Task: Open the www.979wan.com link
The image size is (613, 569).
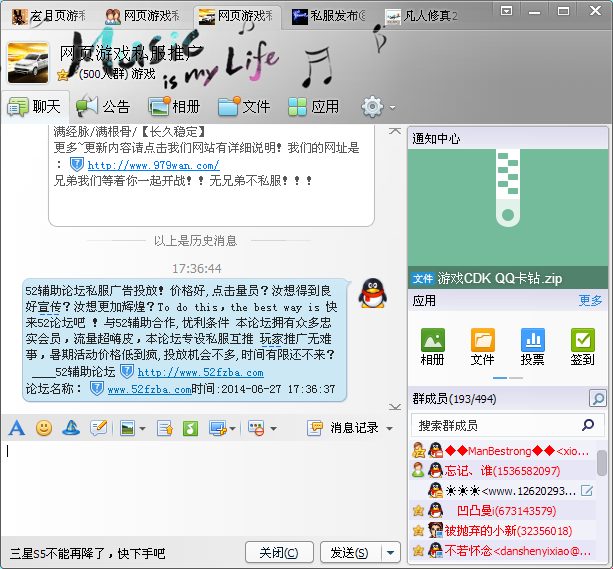Action: pyautogui.click(x=153, y=165)
